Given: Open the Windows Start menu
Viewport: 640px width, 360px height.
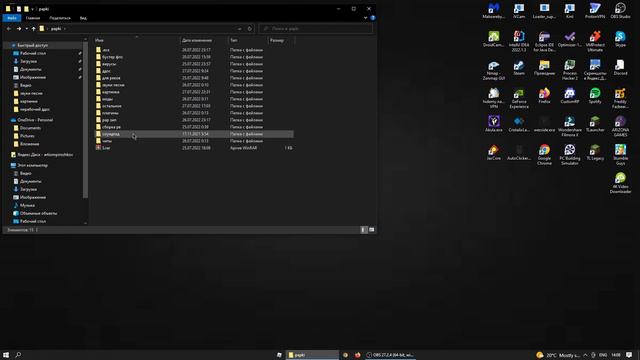Looking at the screenshot, I should [x=6, y=355].
